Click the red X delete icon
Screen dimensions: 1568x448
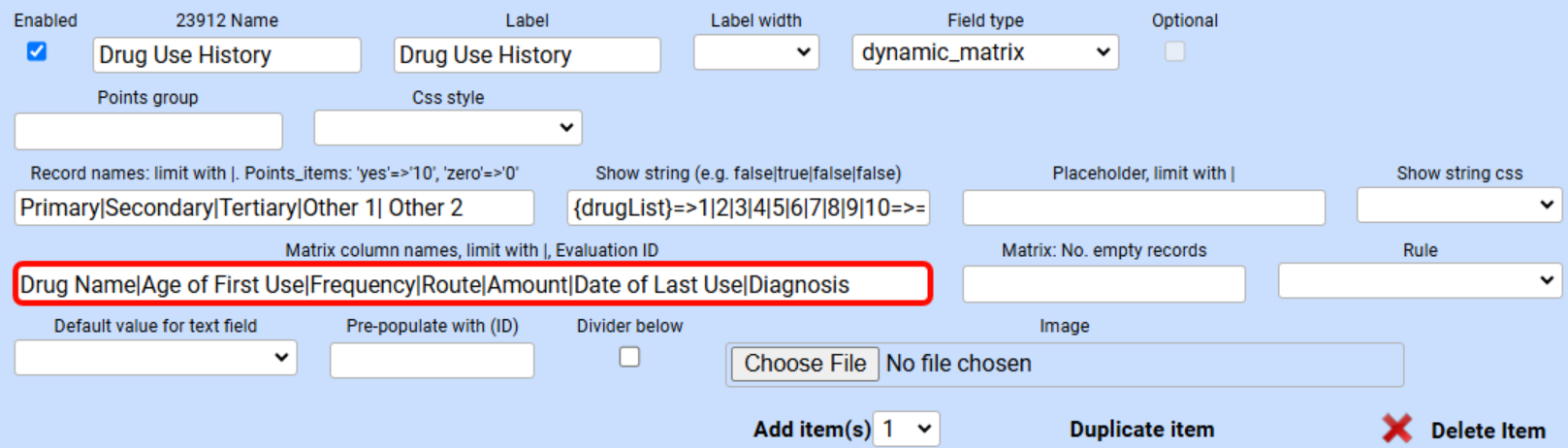tap(1396, 429)
